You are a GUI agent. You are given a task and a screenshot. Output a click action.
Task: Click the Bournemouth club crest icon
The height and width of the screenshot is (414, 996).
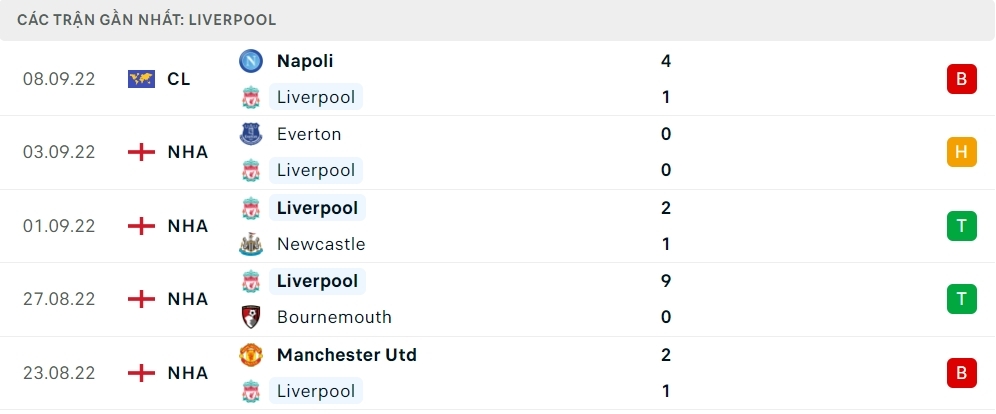pos(250,317)
